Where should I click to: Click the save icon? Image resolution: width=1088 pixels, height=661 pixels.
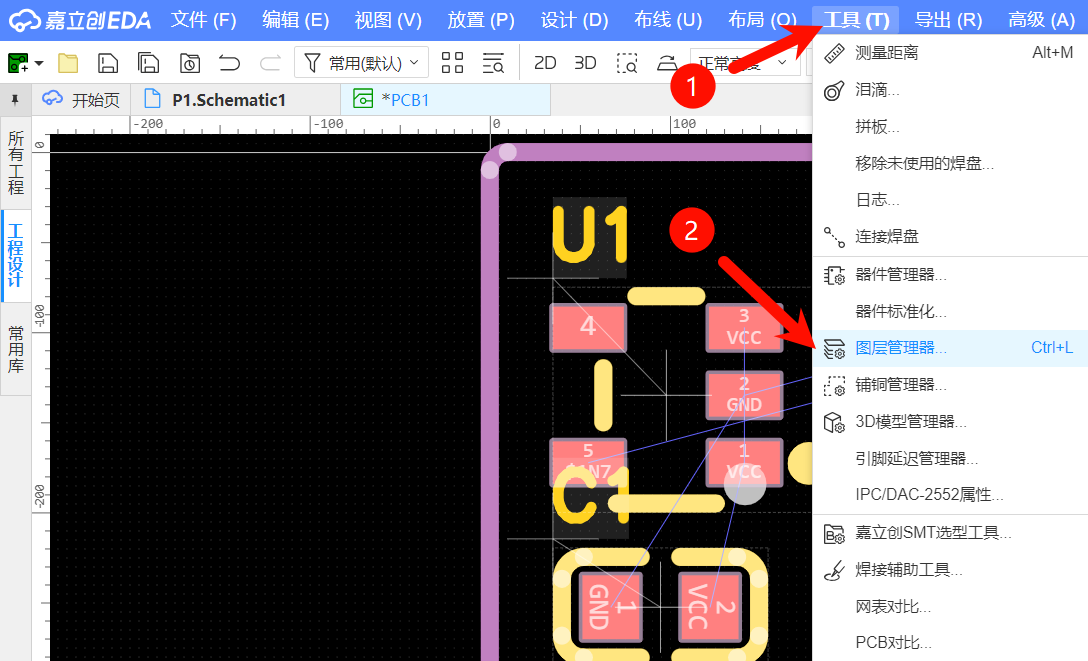coord(108,63)
